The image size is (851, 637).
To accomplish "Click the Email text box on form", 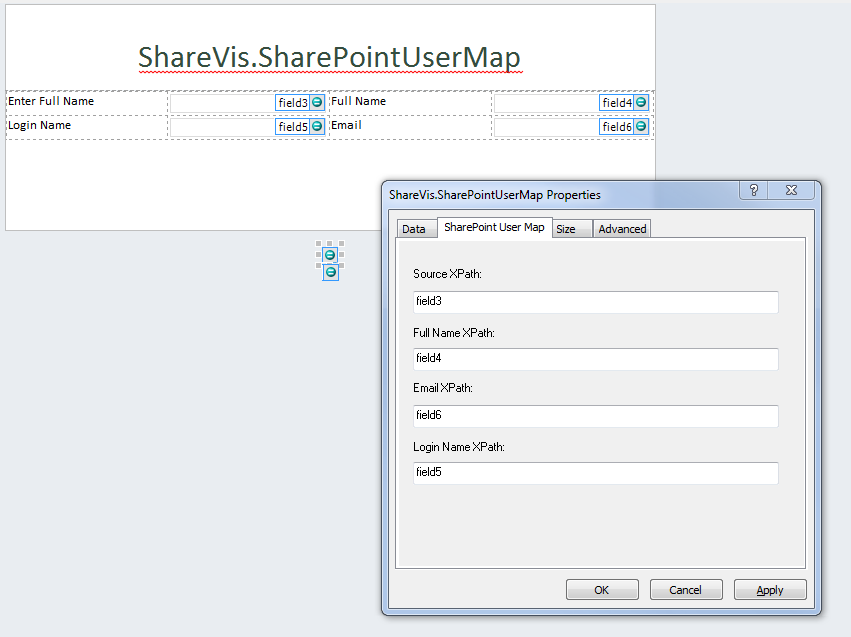I will pyautogui.click(x=571, y=127).
